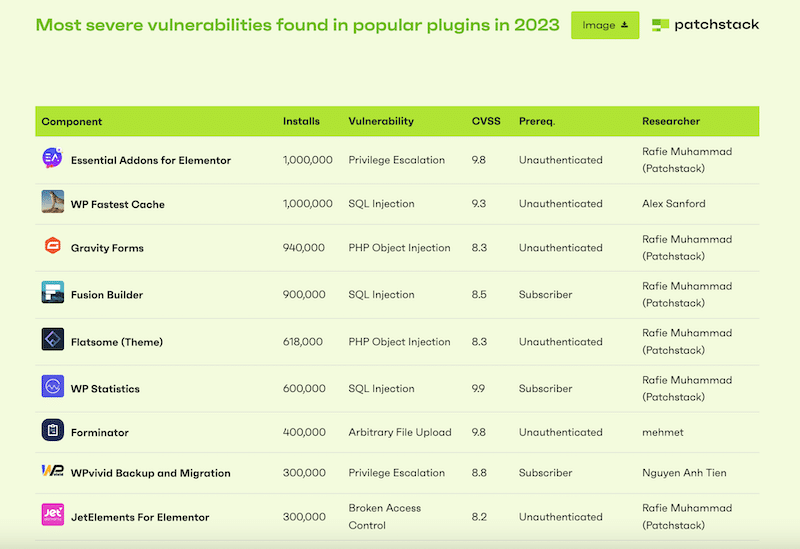The width and height of the screenshot is (800, 549).
Task: Click the patchstack logo
Action: tap(705, 24)
